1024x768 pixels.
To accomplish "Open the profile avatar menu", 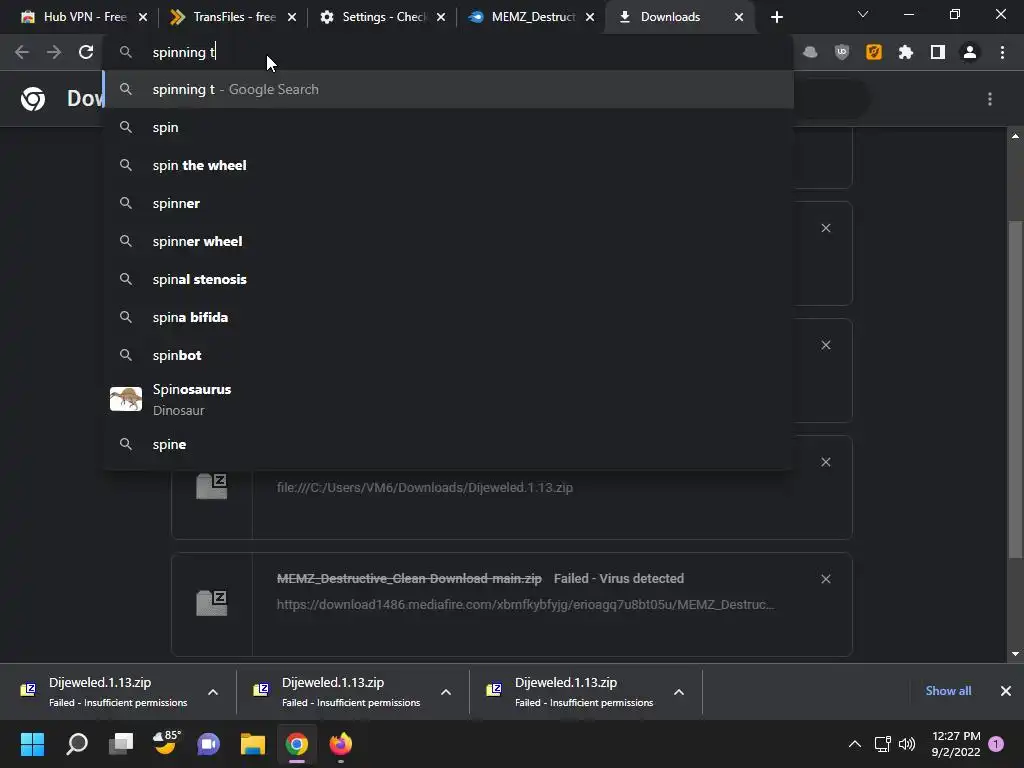I will (970, 52).
